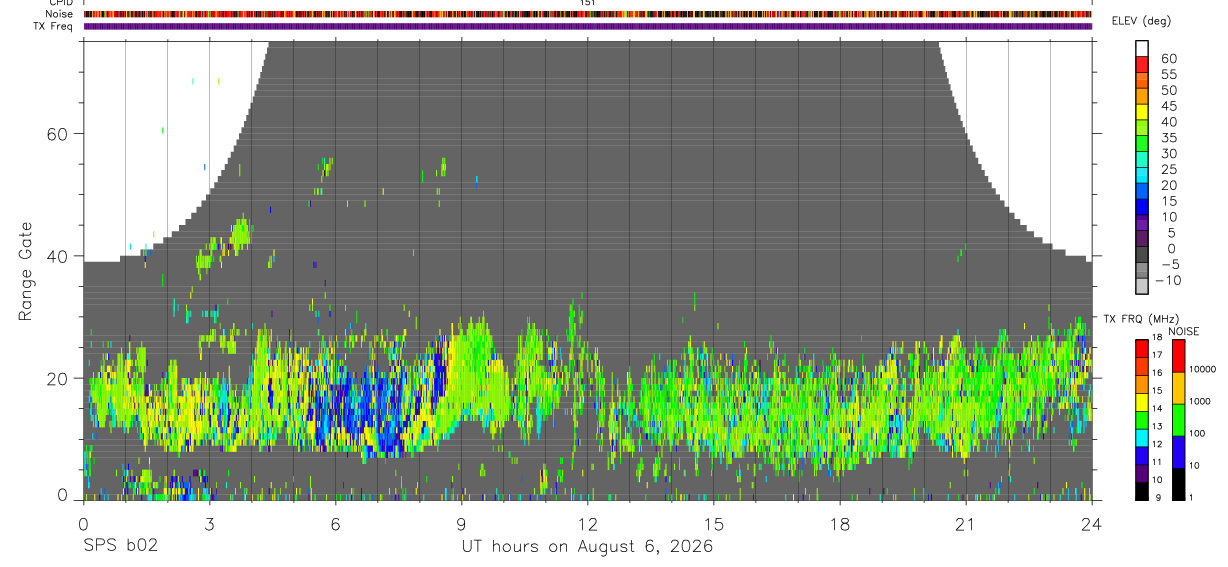This screenshot has width=1228, height=567.
Task: Click the 3 hour tick label
Action: tap(209, 524)
